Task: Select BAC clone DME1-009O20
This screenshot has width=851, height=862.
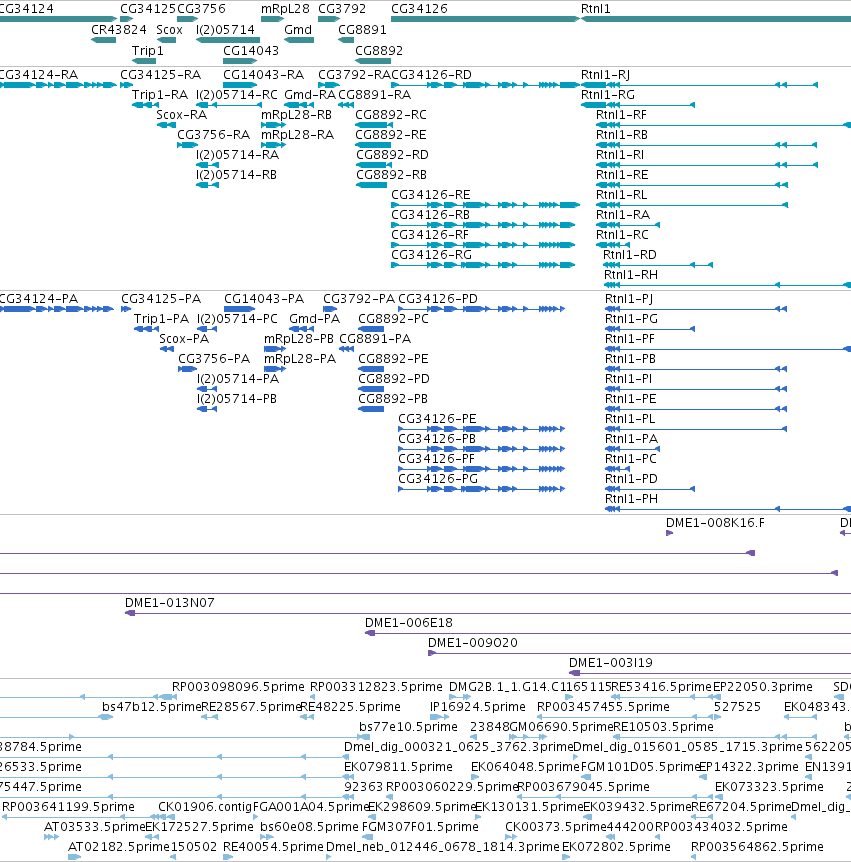Action: click(473, 643)
